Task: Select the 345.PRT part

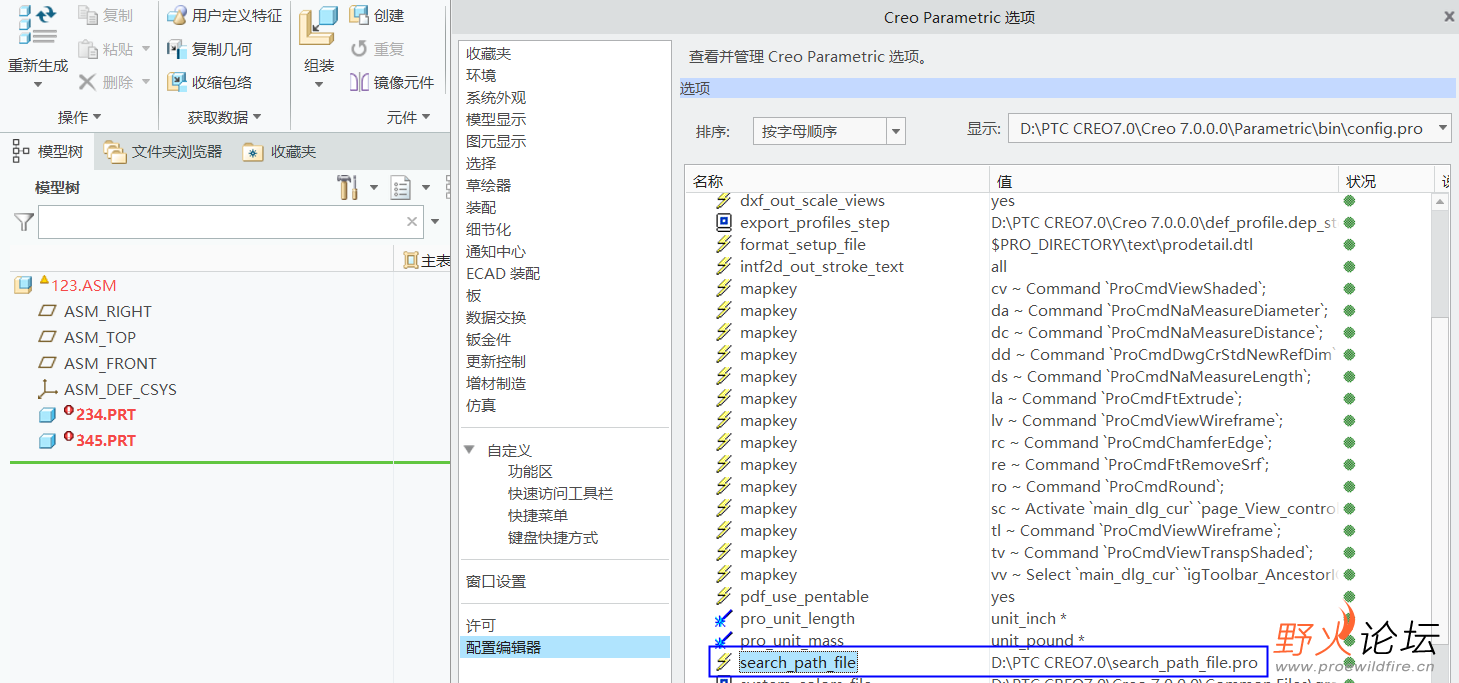Action: 105,440
